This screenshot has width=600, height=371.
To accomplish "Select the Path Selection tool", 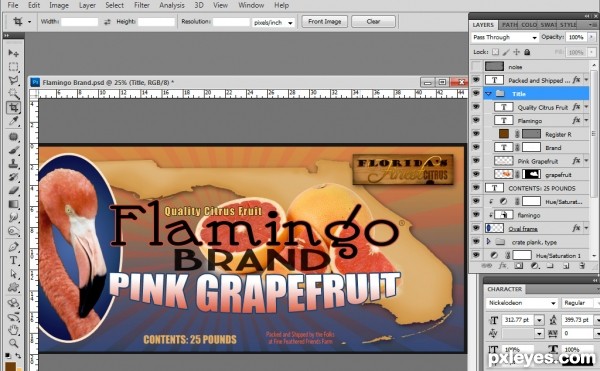I will pos(13,274).
